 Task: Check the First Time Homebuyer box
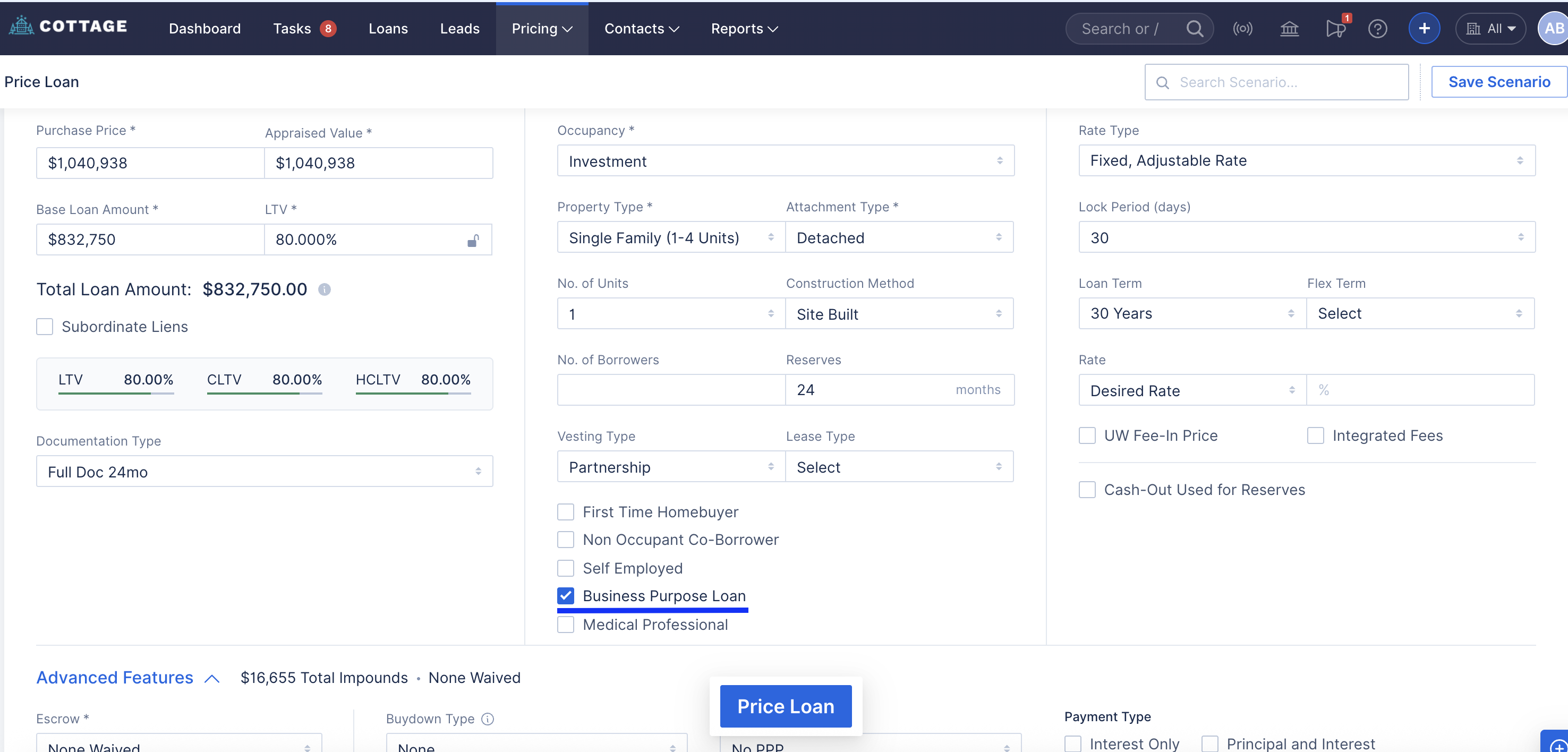pos(566,511)
